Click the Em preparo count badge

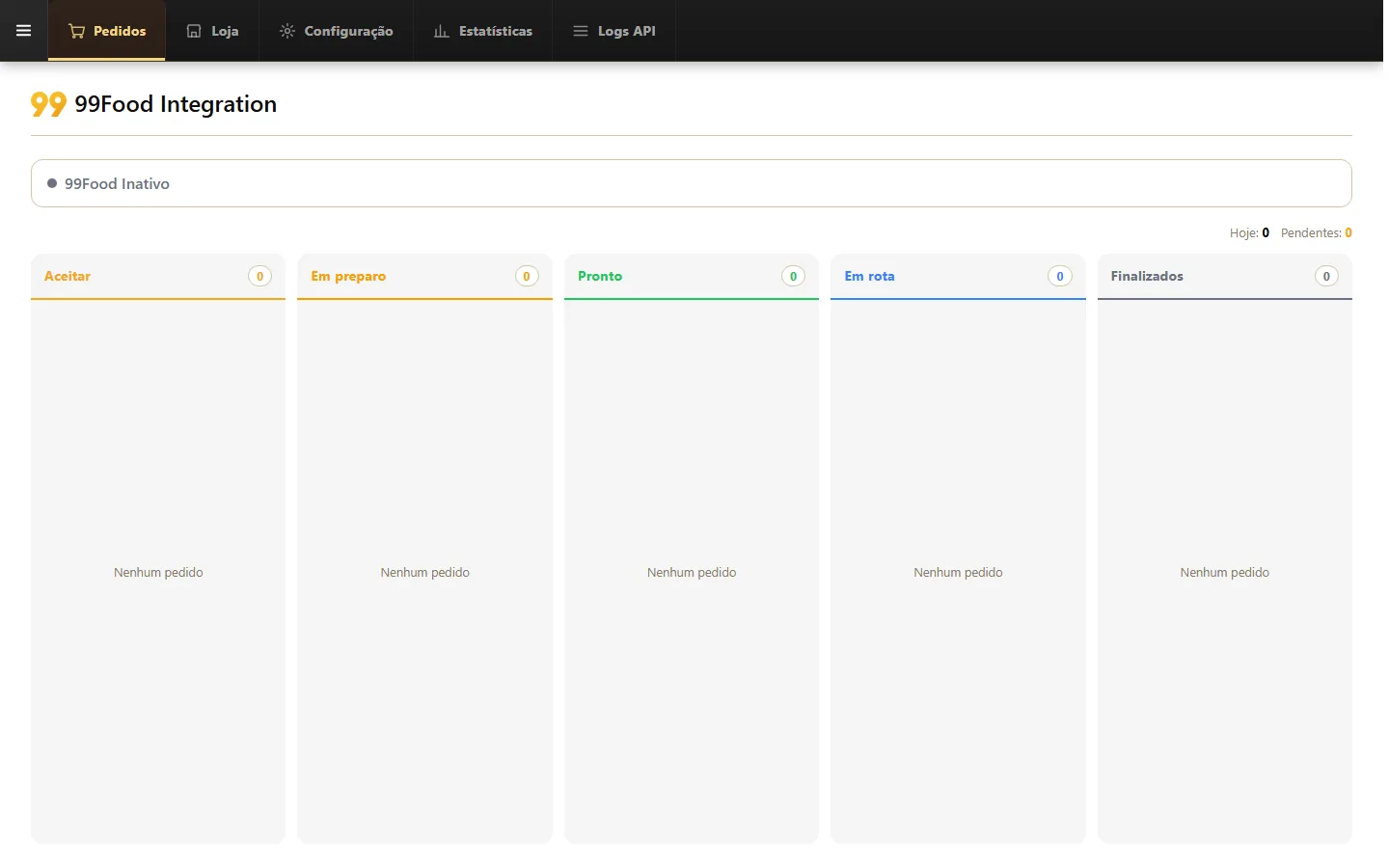[x=527, y=276]
